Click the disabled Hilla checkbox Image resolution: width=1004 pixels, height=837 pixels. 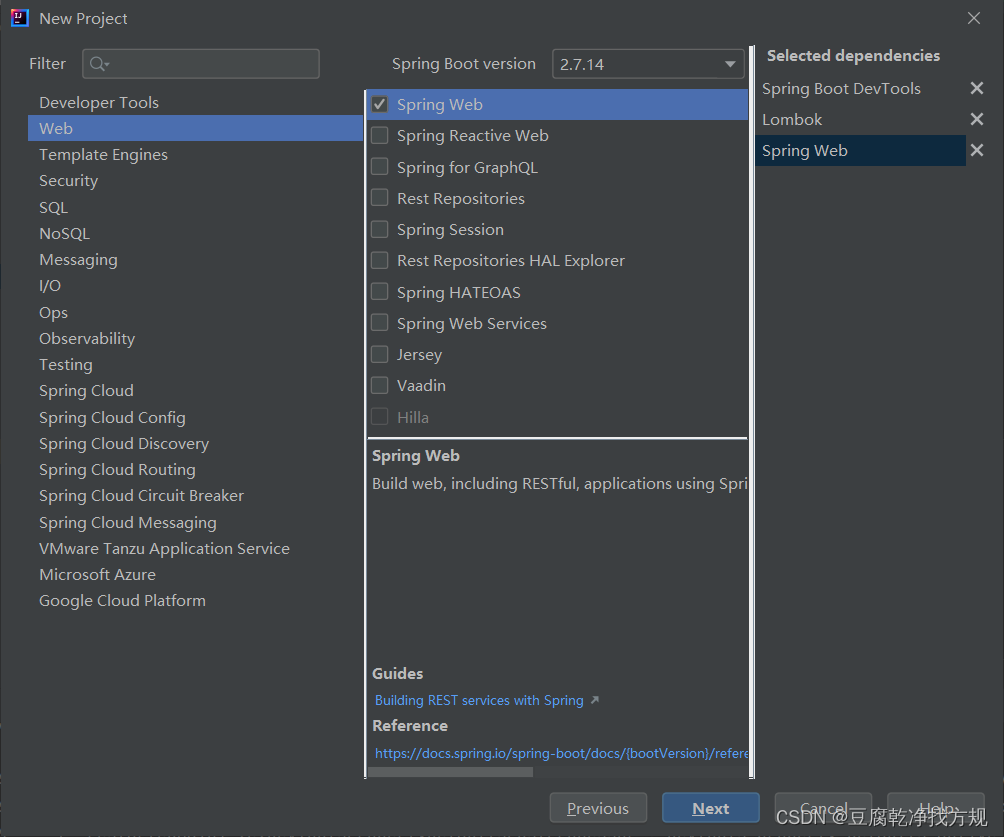[380, 417]
